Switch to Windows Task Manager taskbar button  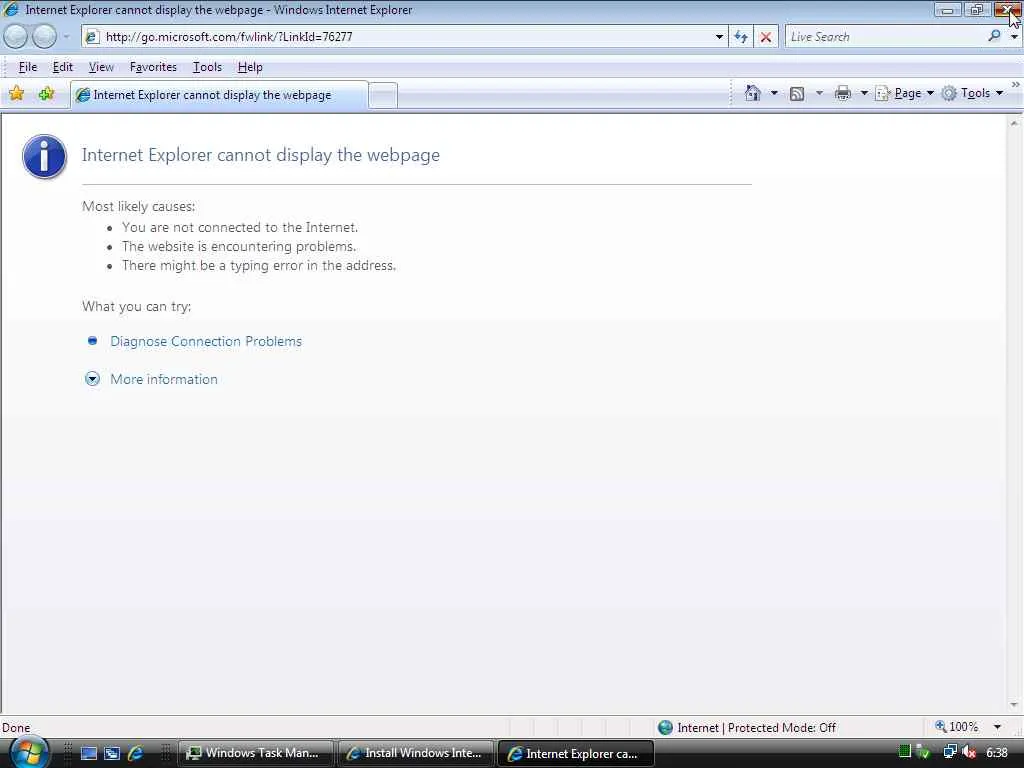(x=256, y=753)
